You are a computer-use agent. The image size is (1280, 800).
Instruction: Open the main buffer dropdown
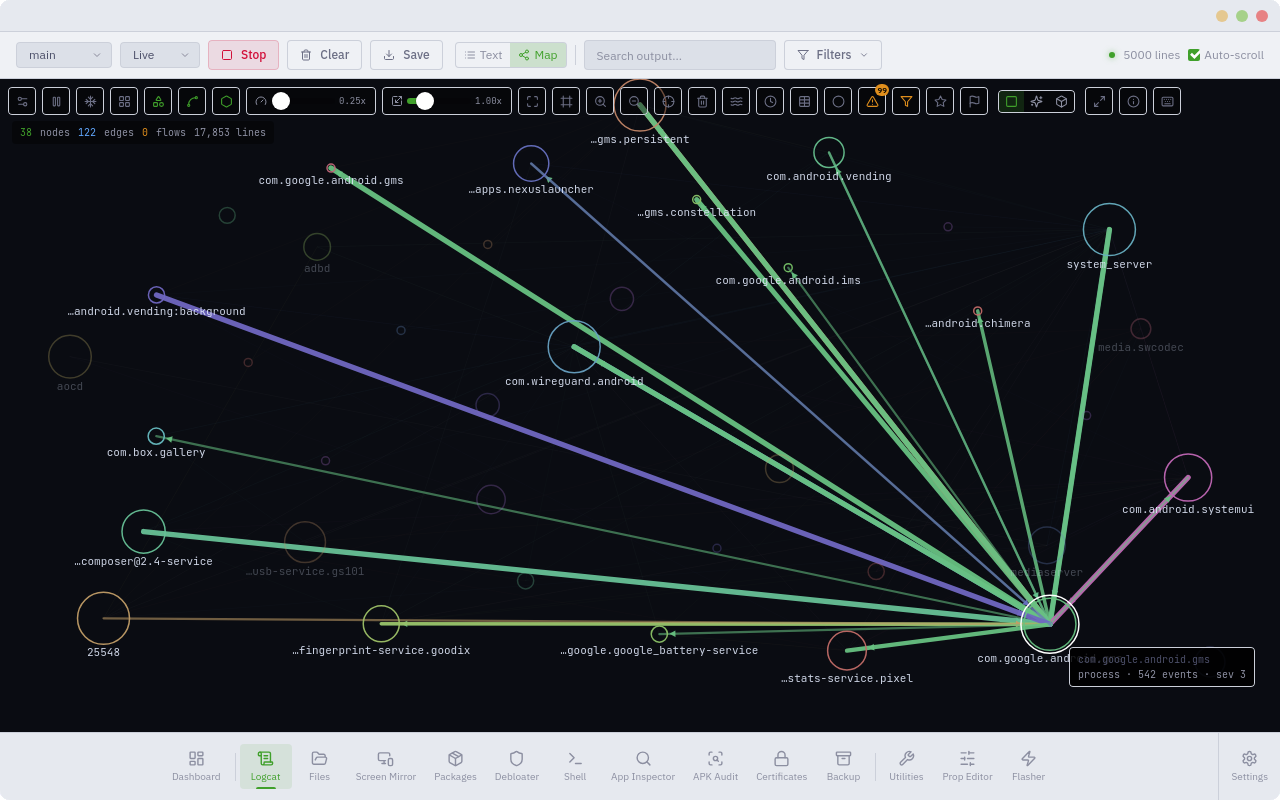point(64,55)
